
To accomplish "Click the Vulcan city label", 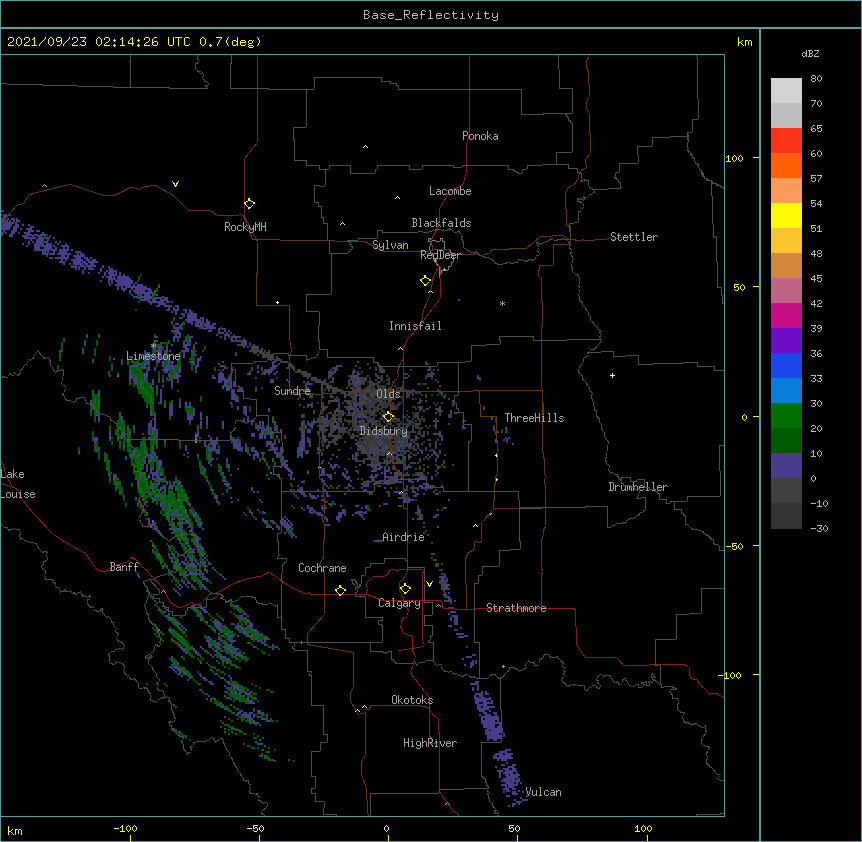I will [543, 792].
